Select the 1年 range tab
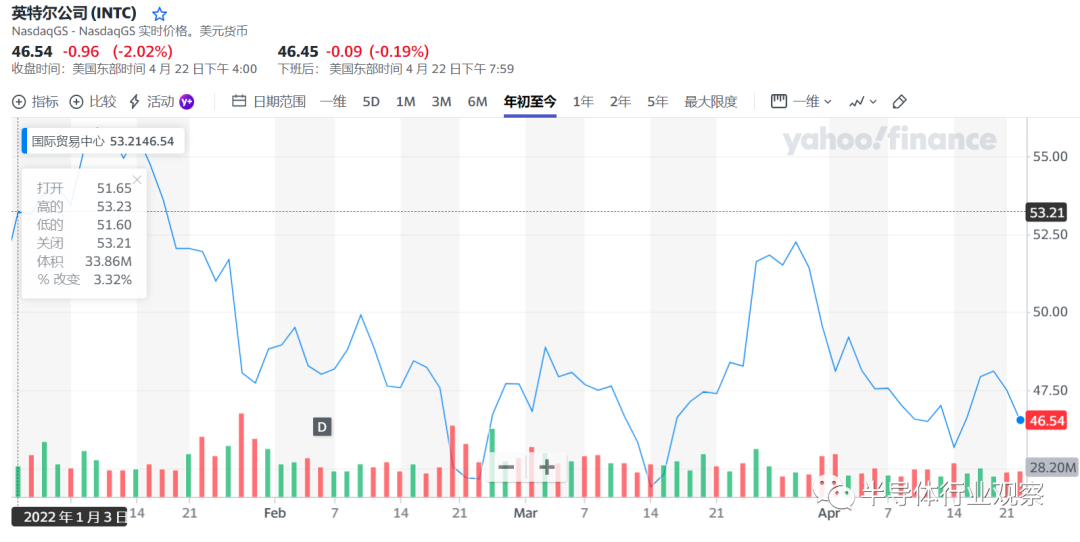 point(583,102)
